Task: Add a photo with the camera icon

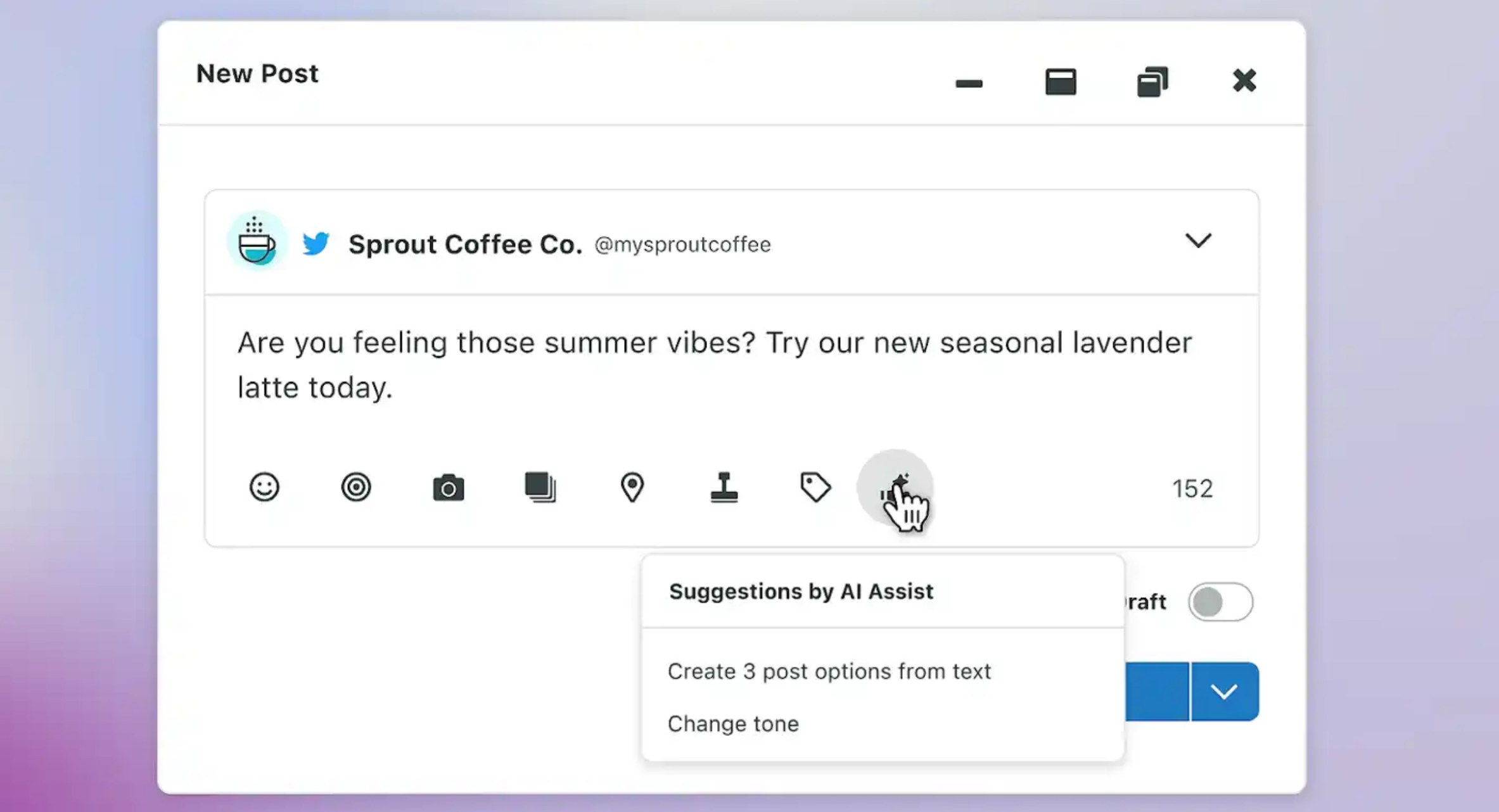Action: [449, 488]
